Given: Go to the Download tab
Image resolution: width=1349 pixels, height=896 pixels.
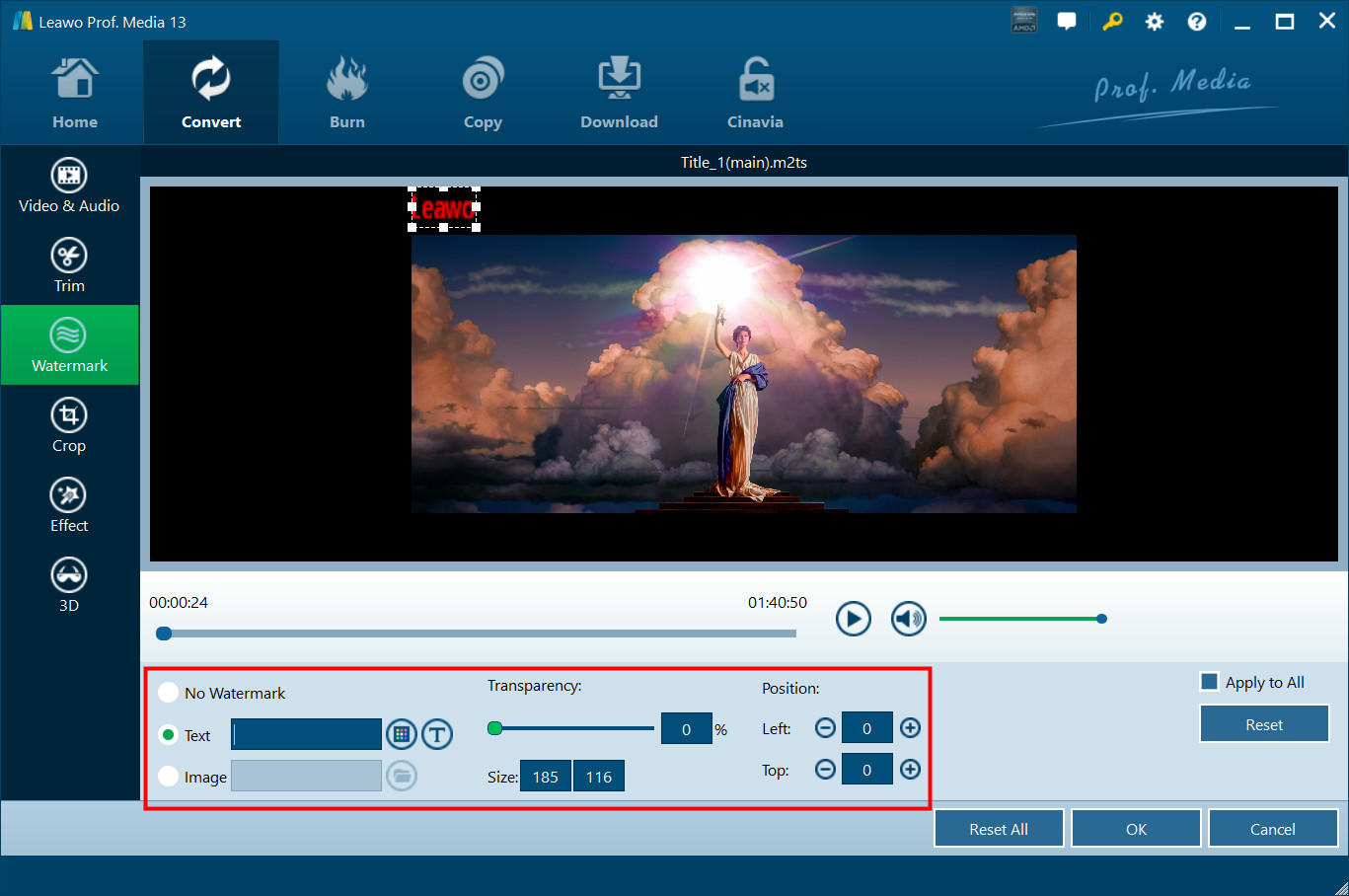Looking at the screenshot, I should (x=619, y=94).
